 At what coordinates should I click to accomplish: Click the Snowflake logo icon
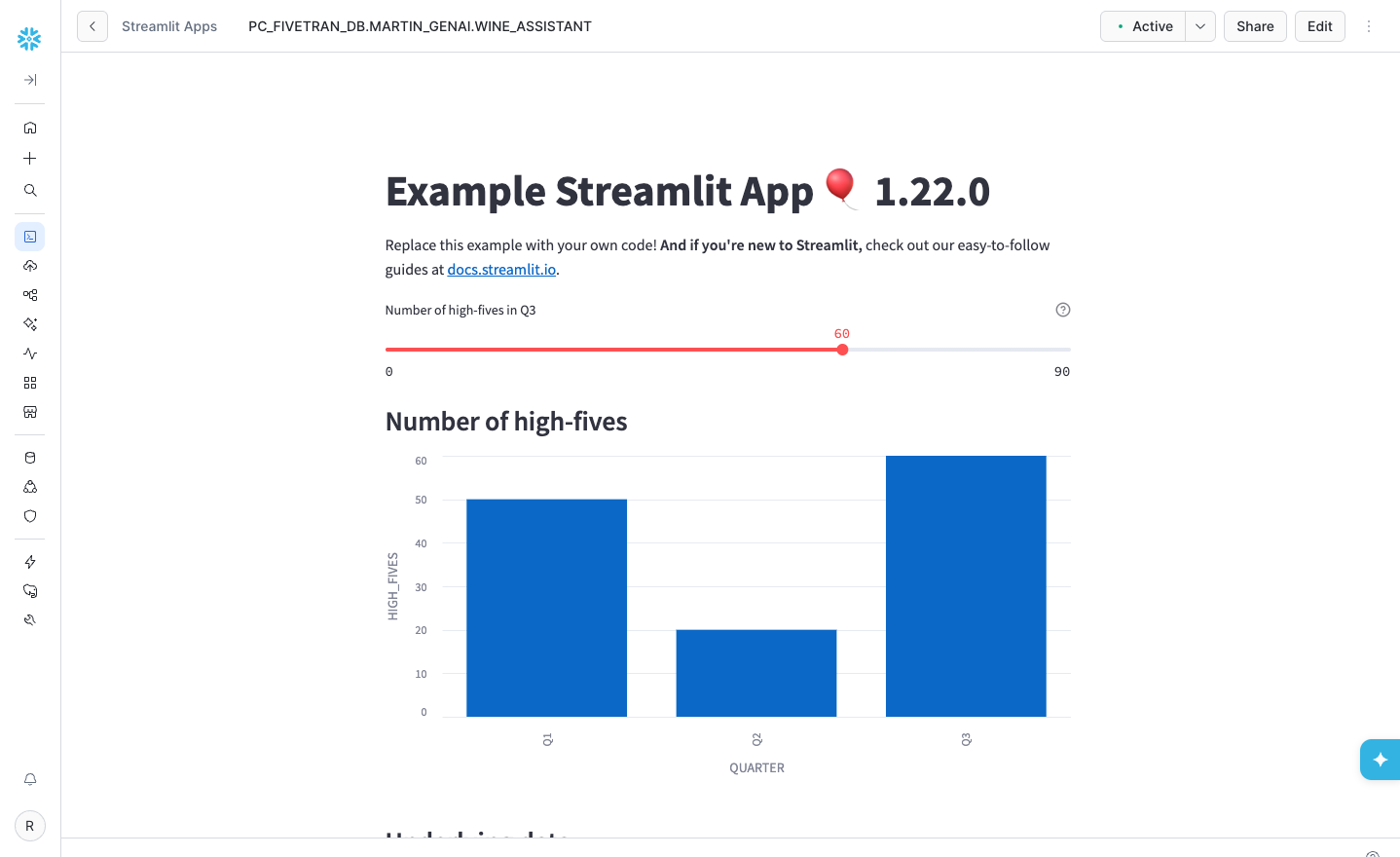(x=29, y=39)
